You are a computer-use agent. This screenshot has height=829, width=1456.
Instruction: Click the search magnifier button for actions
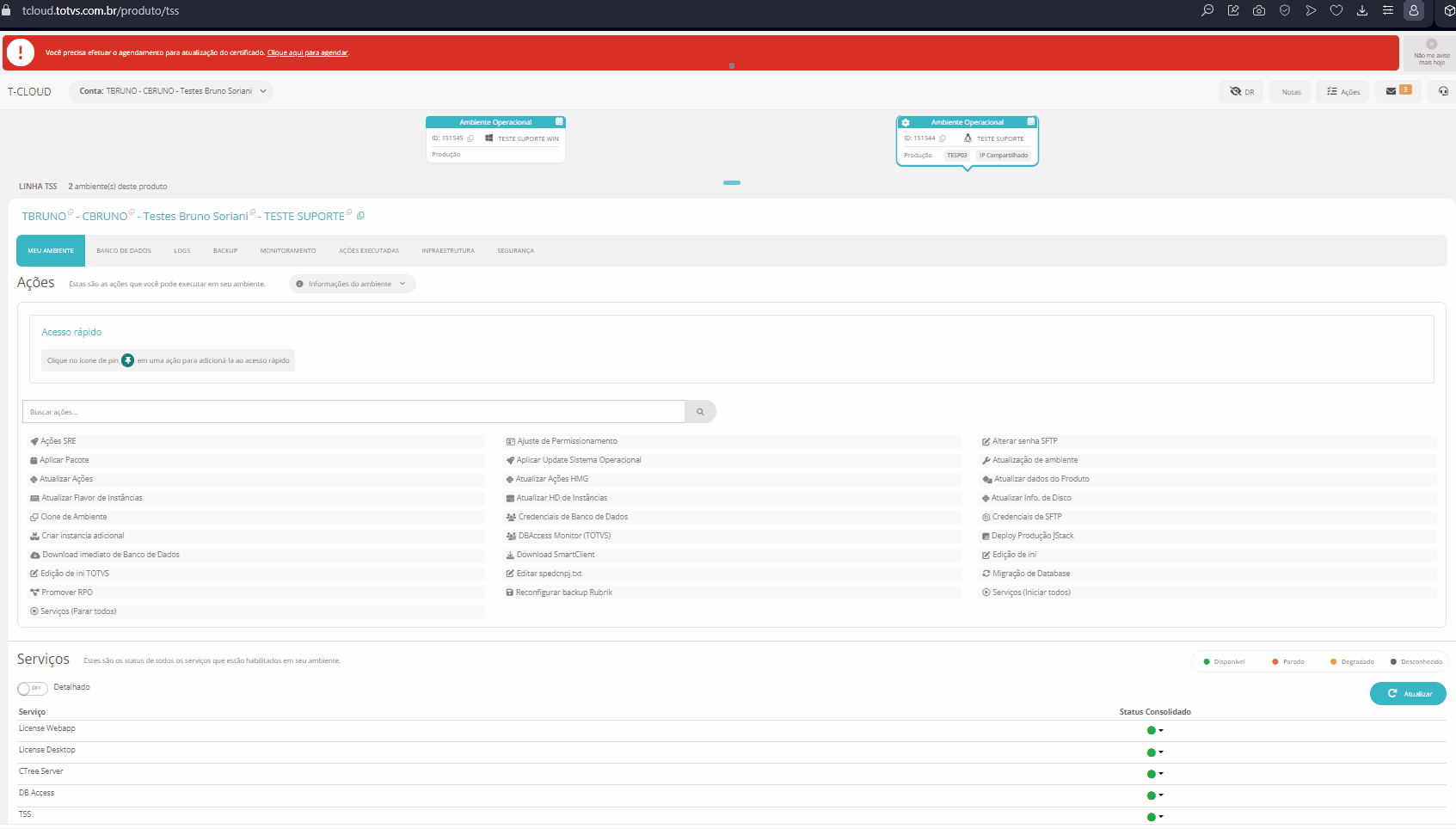(x=700, y=412)
